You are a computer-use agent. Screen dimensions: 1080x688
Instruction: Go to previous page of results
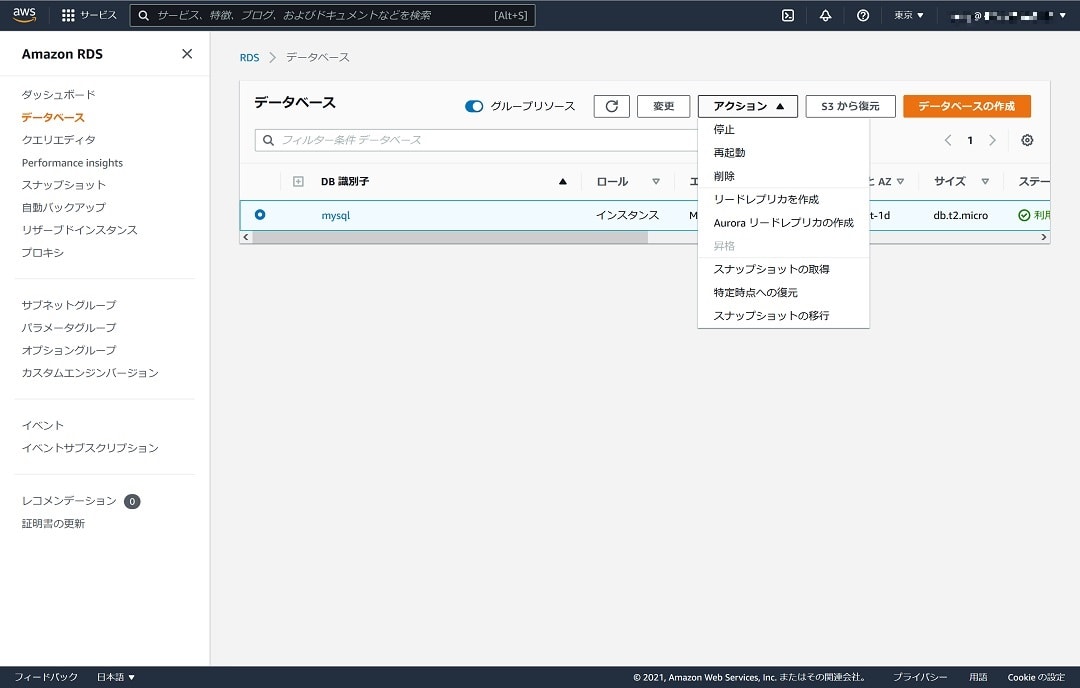tap(948, 140)
